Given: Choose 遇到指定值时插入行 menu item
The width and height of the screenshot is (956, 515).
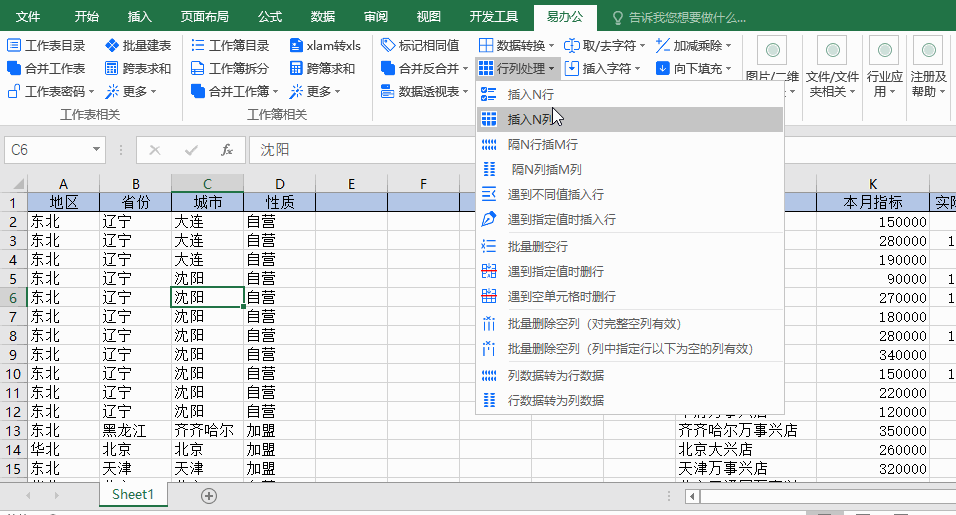Looking at the screenshot, I should (x=630, y=219).
